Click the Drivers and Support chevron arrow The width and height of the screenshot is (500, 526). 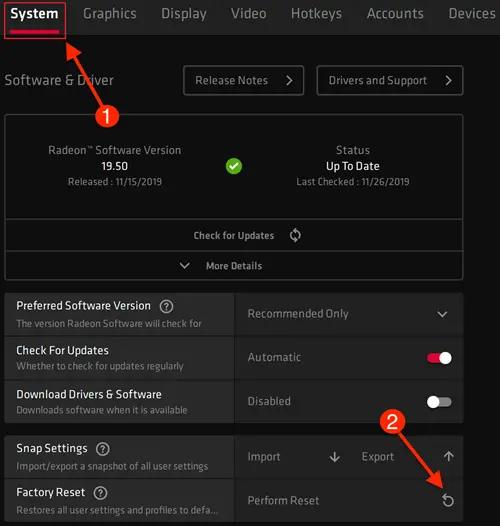pyautogui.click(x=448, y=81)
